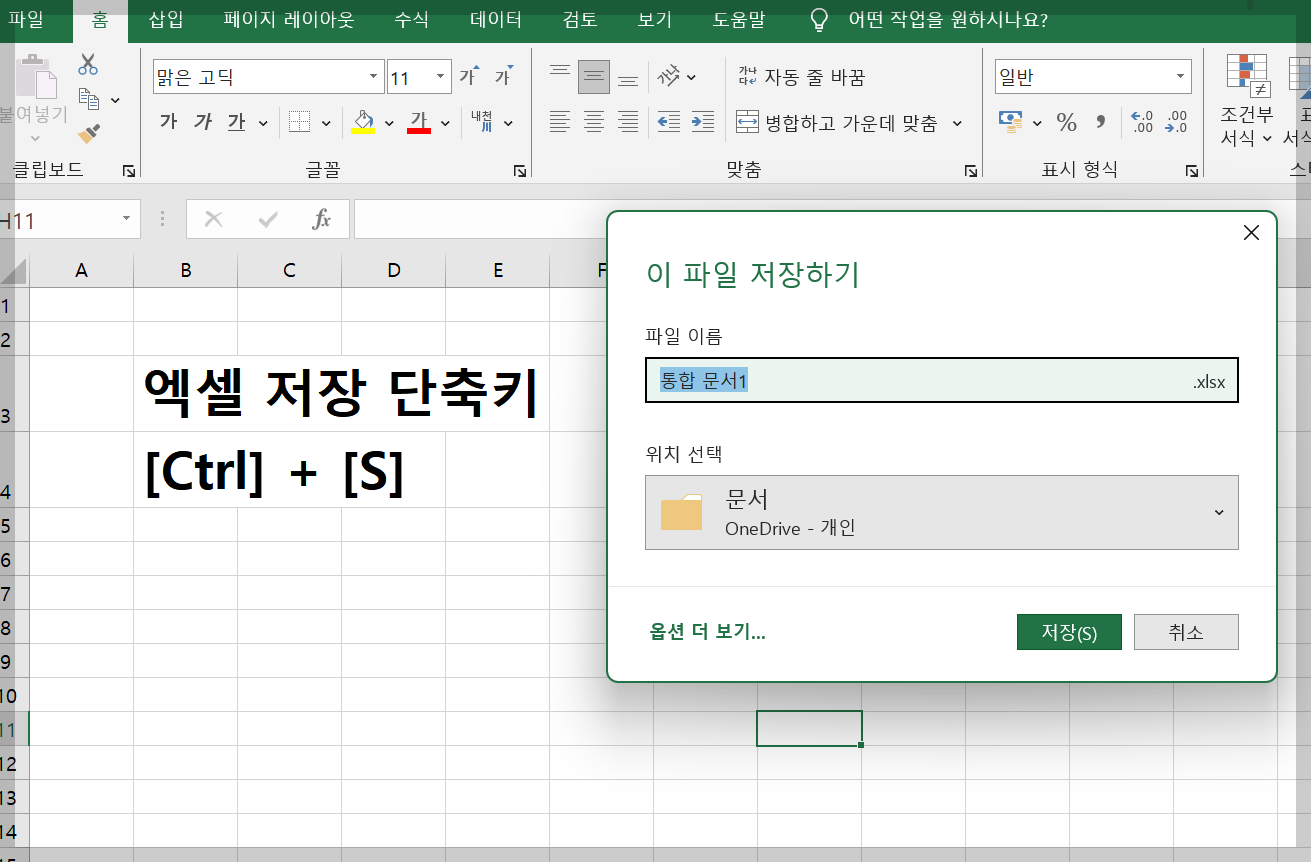Click the Percent Style icon
This screenshot has width=1311, height=862.
pyautogui.click(x=1066, y=122)
